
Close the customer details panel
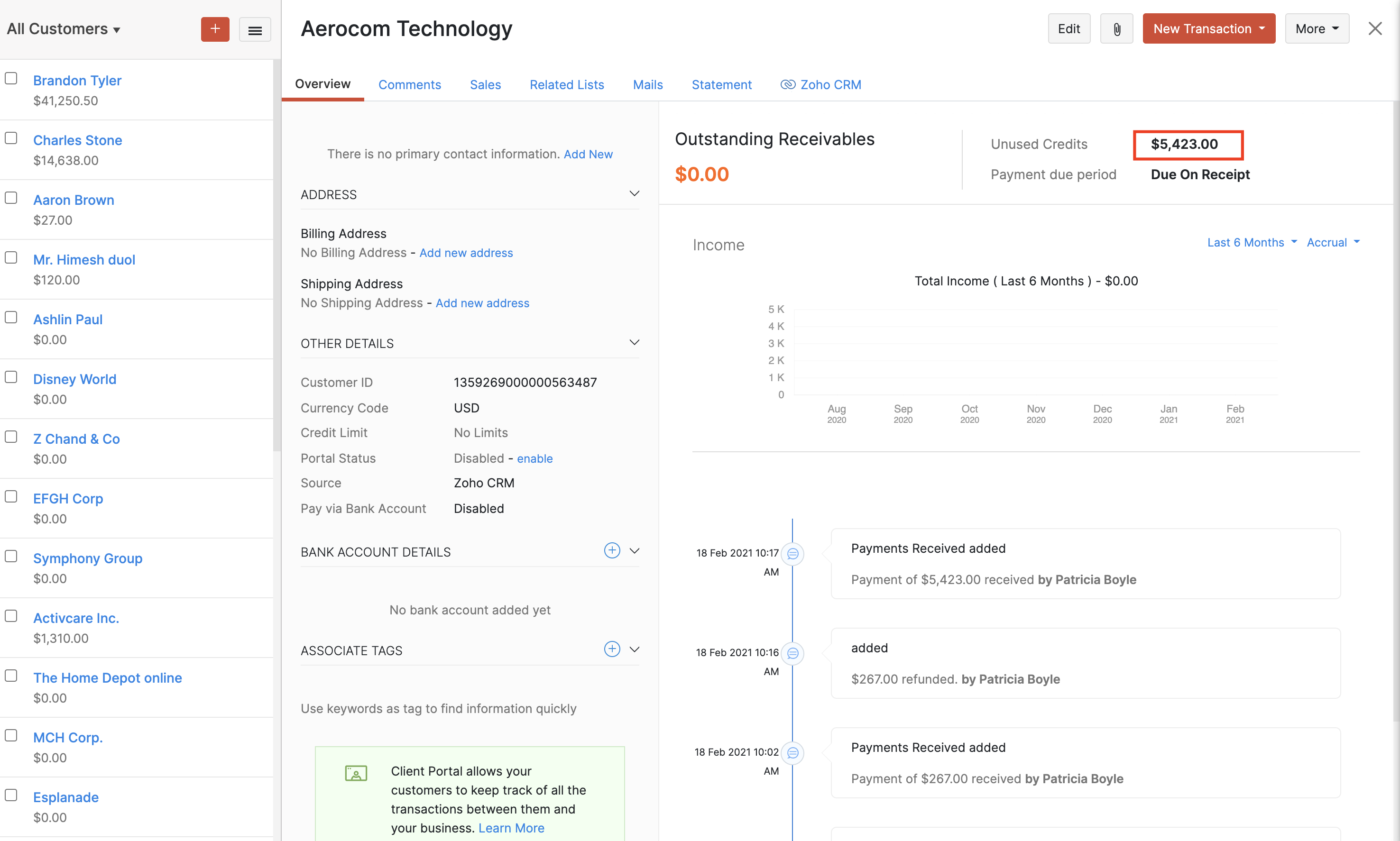point(1374,29)
